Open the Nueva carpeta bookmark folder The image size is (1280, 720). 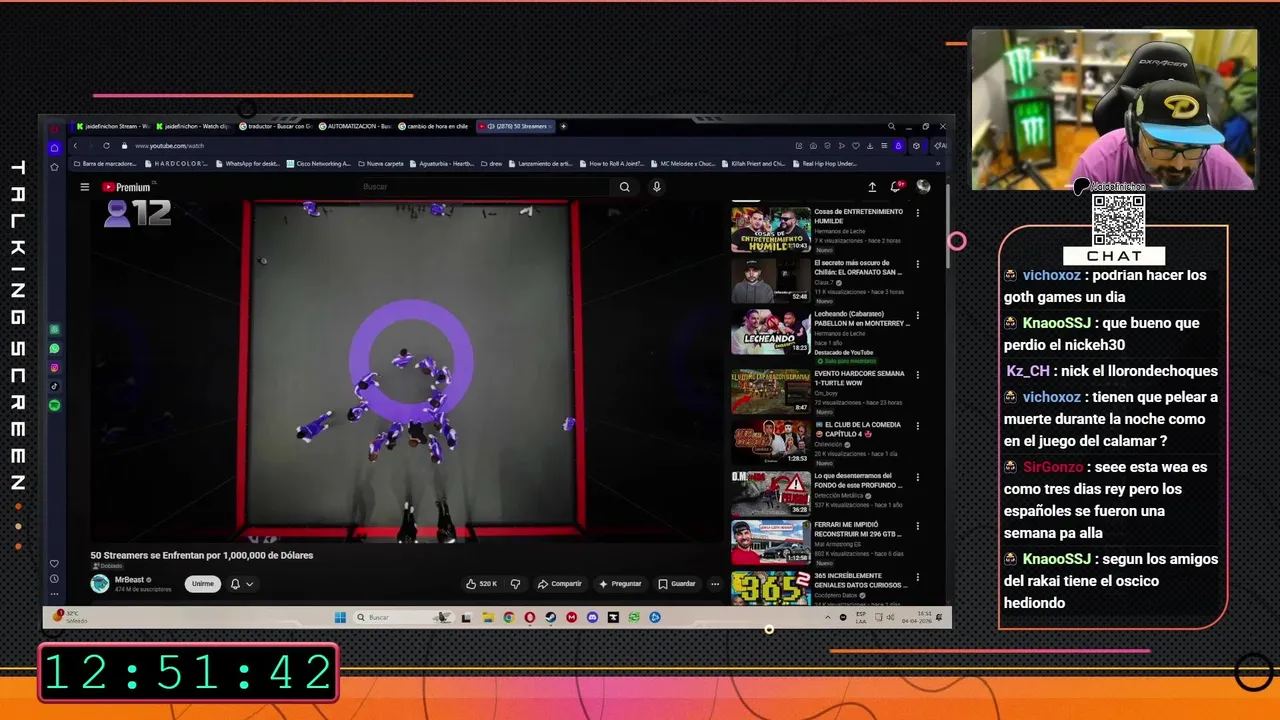coord(381,163)
